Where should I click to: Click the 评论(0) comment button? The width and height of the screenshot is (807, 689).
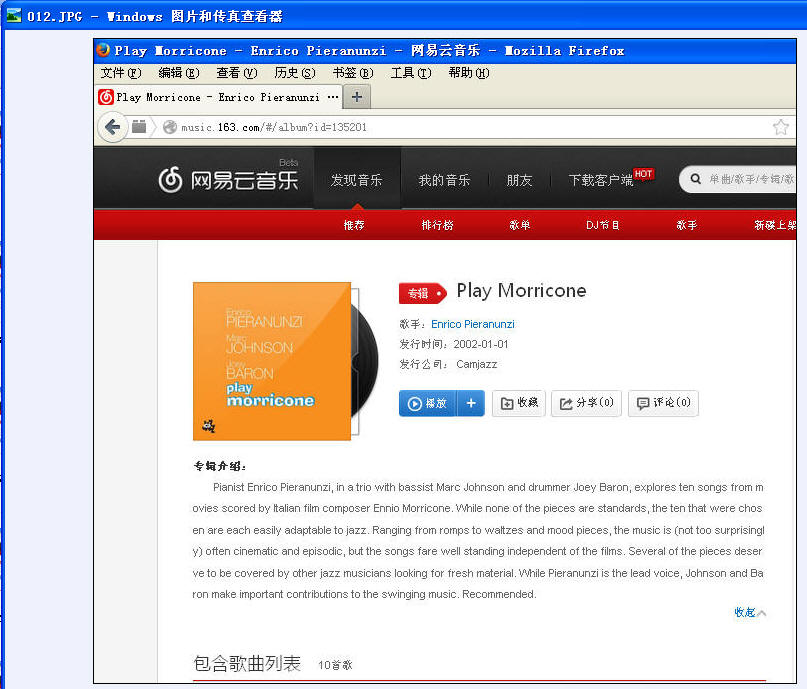point(663,403)
